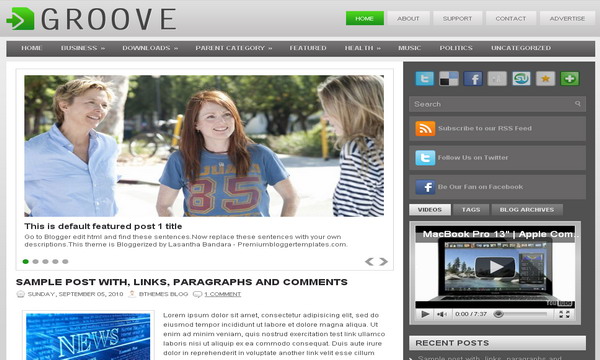Click the blue News post thumbnail
The height and width of the screenshot is (360, 600).
[x=88, y=336]
